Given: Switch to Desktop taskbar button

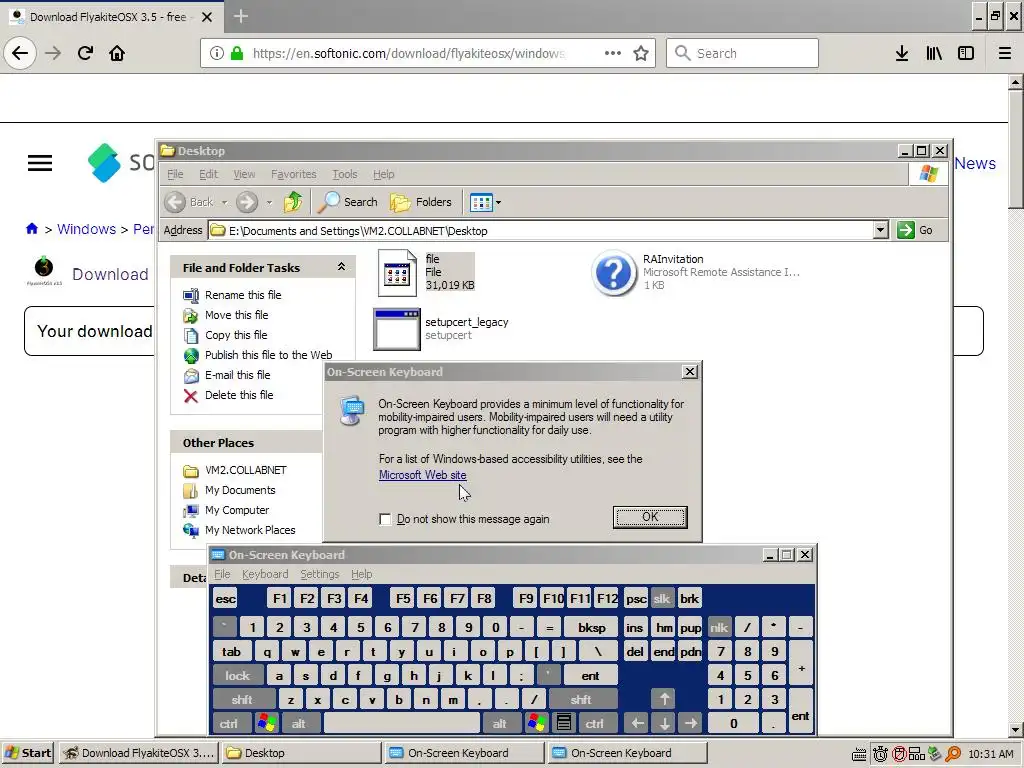Looking at the screenshot, I should pyautogui.click(x=300, y=753).
